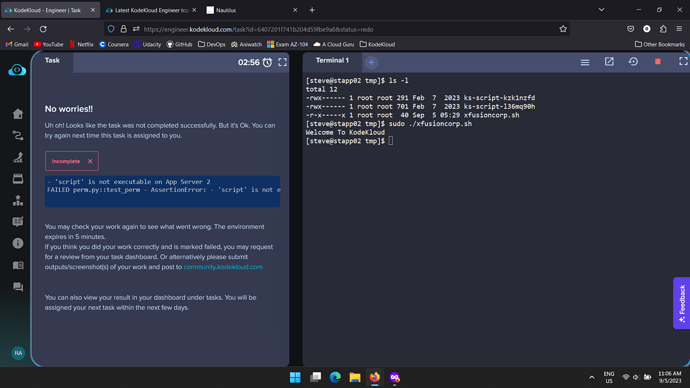Viewport: 690px width, 388px height.
Task: Bookmark this page with the star
Action: click(x=563, y=29)
